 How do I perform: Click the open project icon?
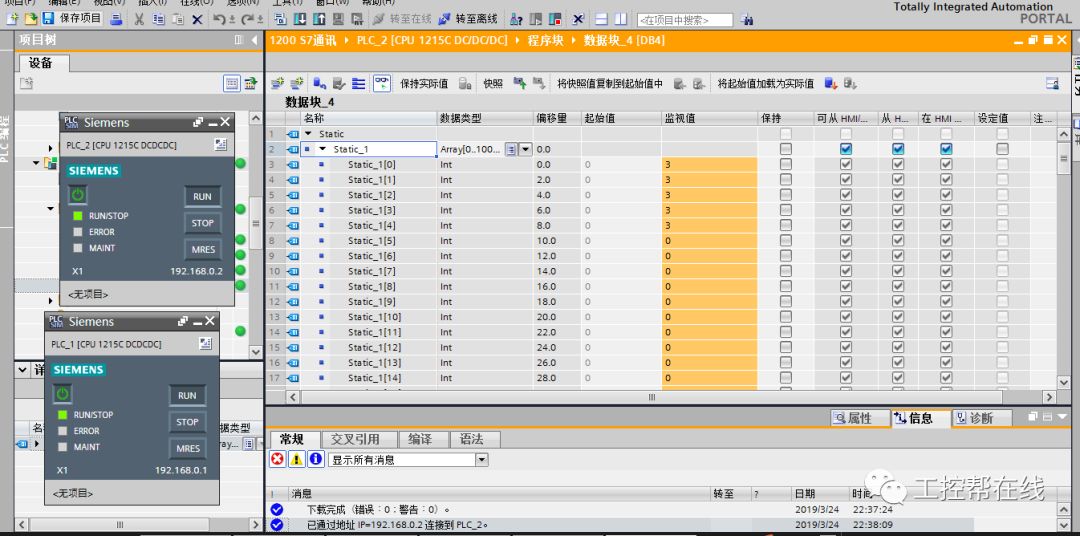(x=30, y=19)
